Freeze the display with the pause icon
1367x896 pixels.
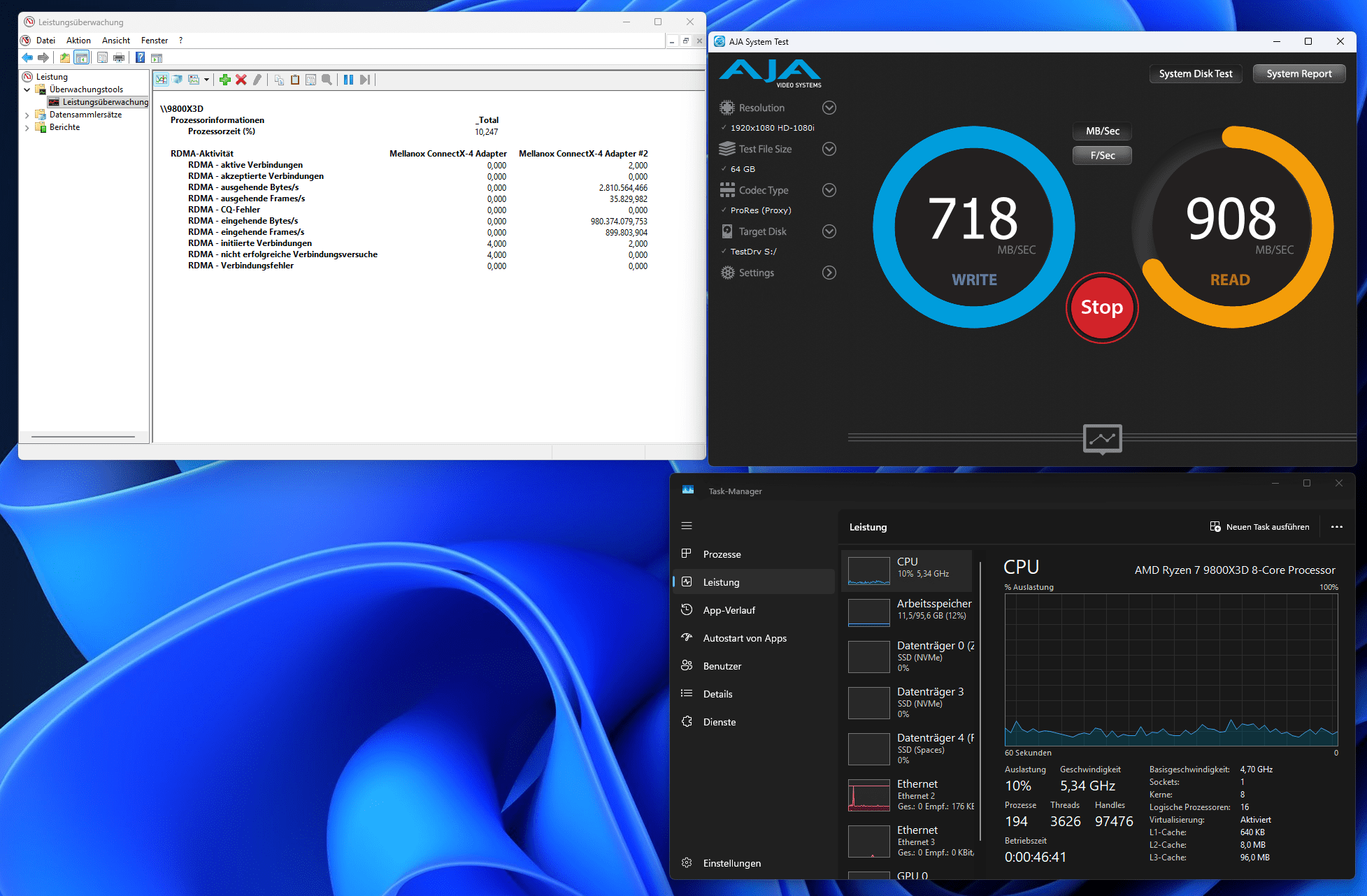pyautogui.click(x=348, y=80)
